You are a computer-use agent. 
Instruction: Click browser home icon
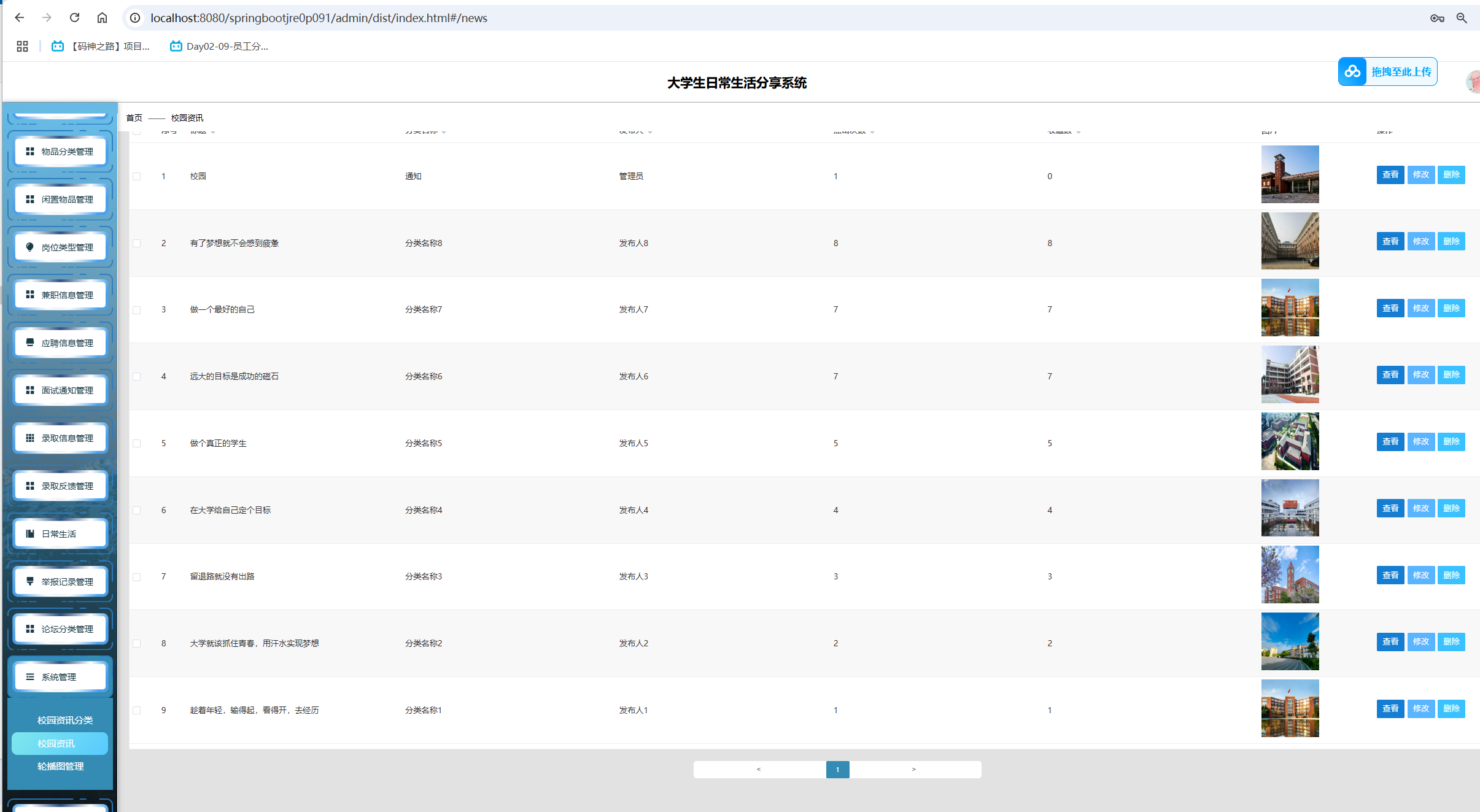[x=102, y=18]
